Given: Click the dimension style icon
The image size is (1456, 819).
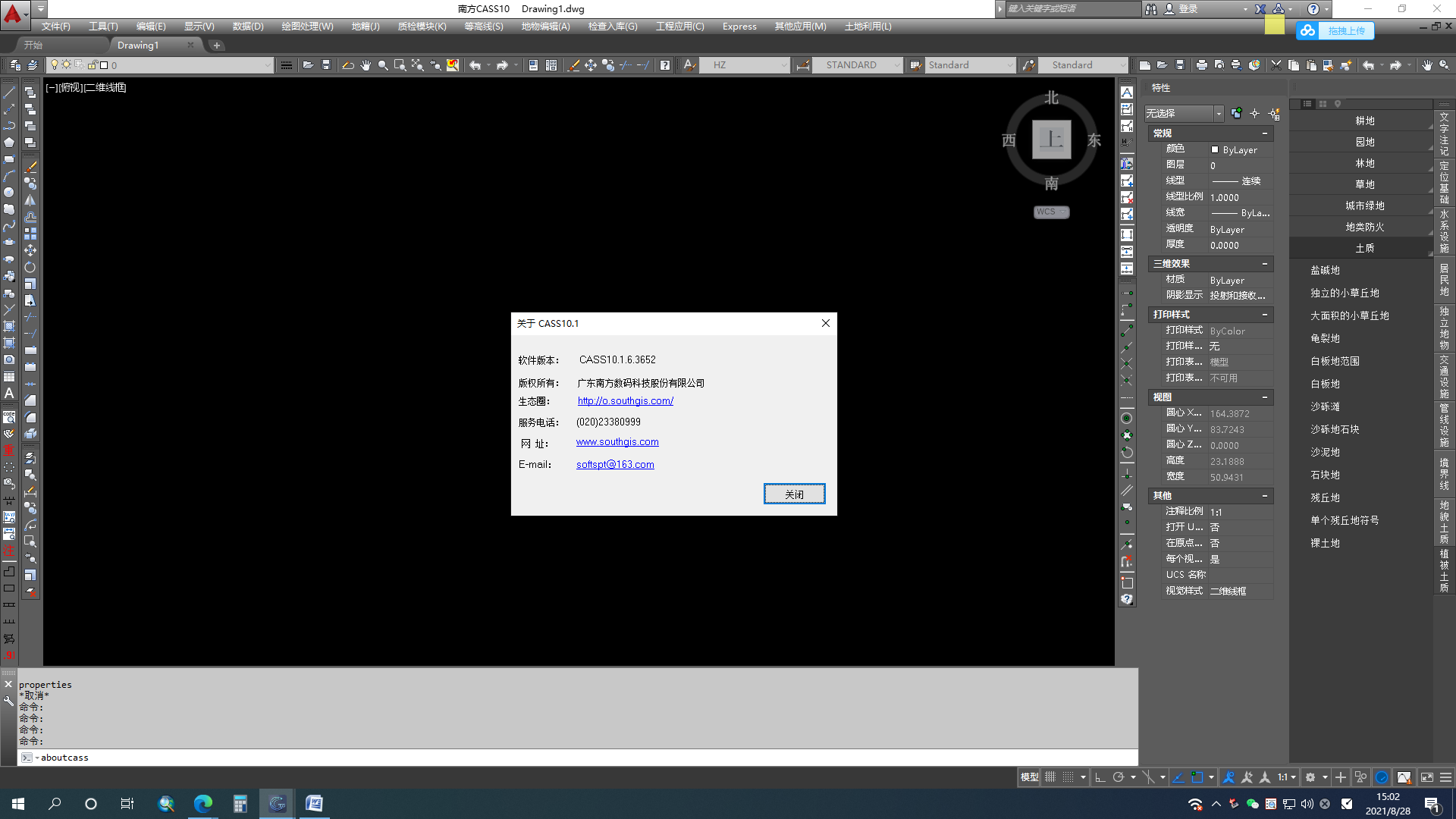Looking at the screenshot, I should click(803, 65).
